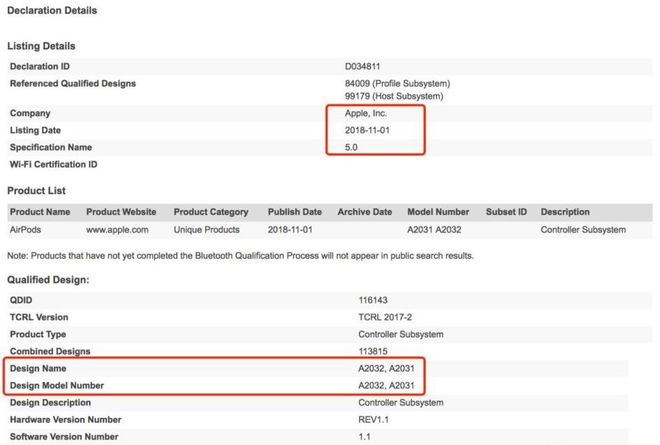Viewport: 660px width, 445px height.
Task: Select the 113815 combined designs value
Action: 373,352
